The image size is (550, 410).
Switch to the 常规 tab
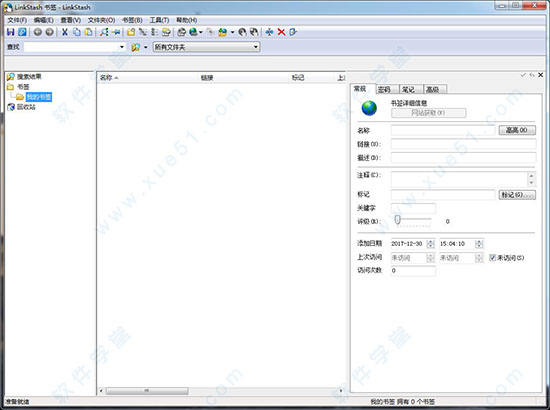[362, 89]
